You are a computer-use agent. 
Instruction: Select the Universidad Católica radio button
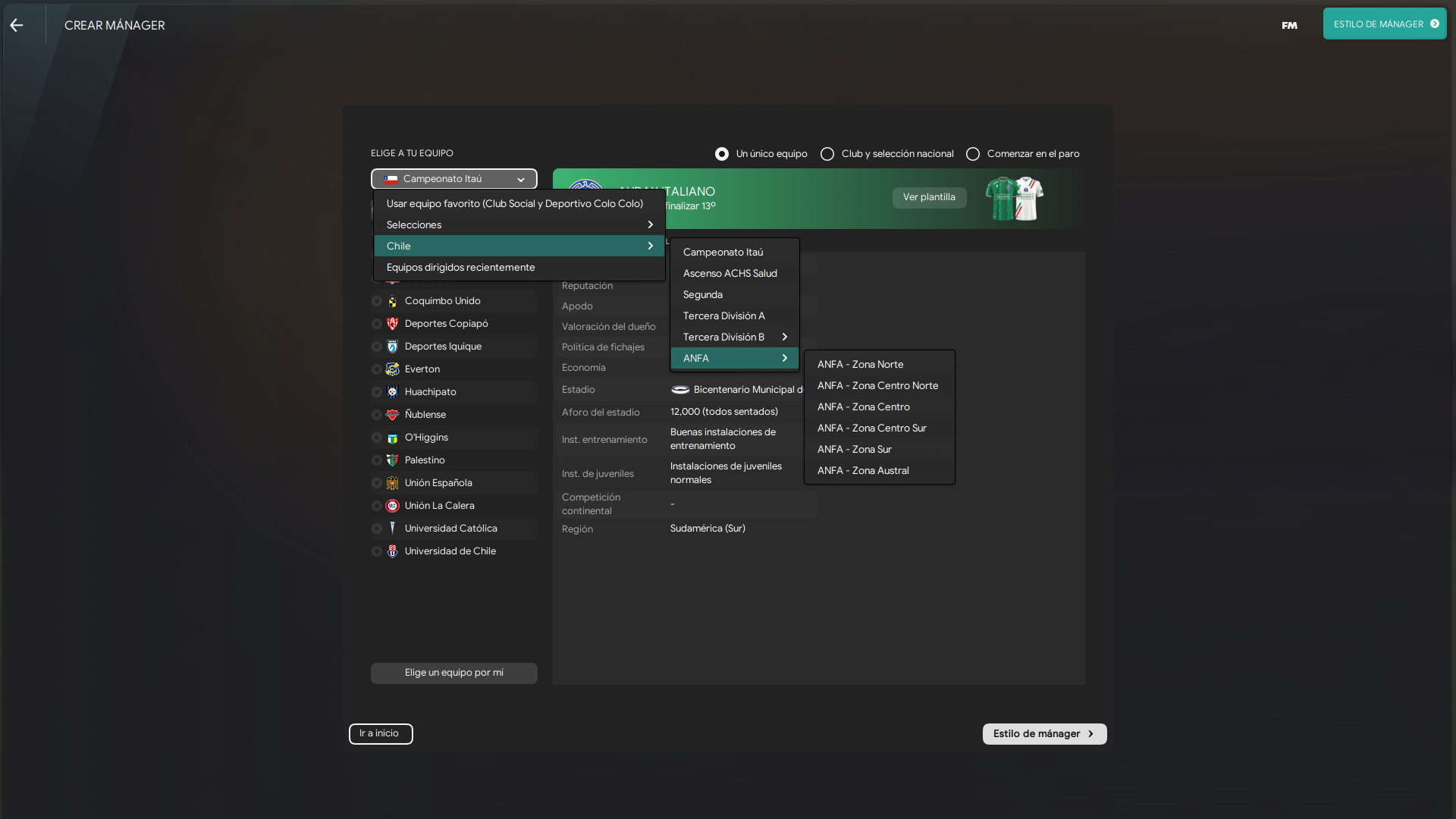click(377, 529)
